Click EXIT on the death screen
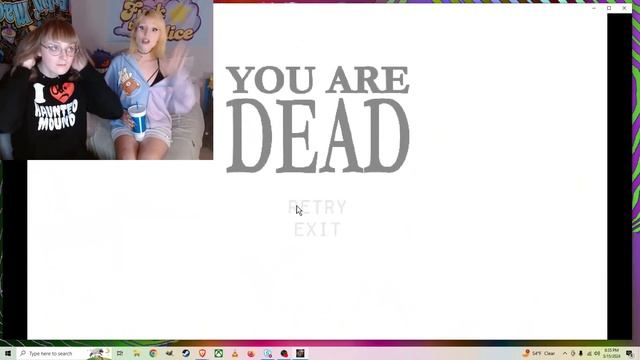This screenshot has height=360, width=640. [x=317, y=230]
